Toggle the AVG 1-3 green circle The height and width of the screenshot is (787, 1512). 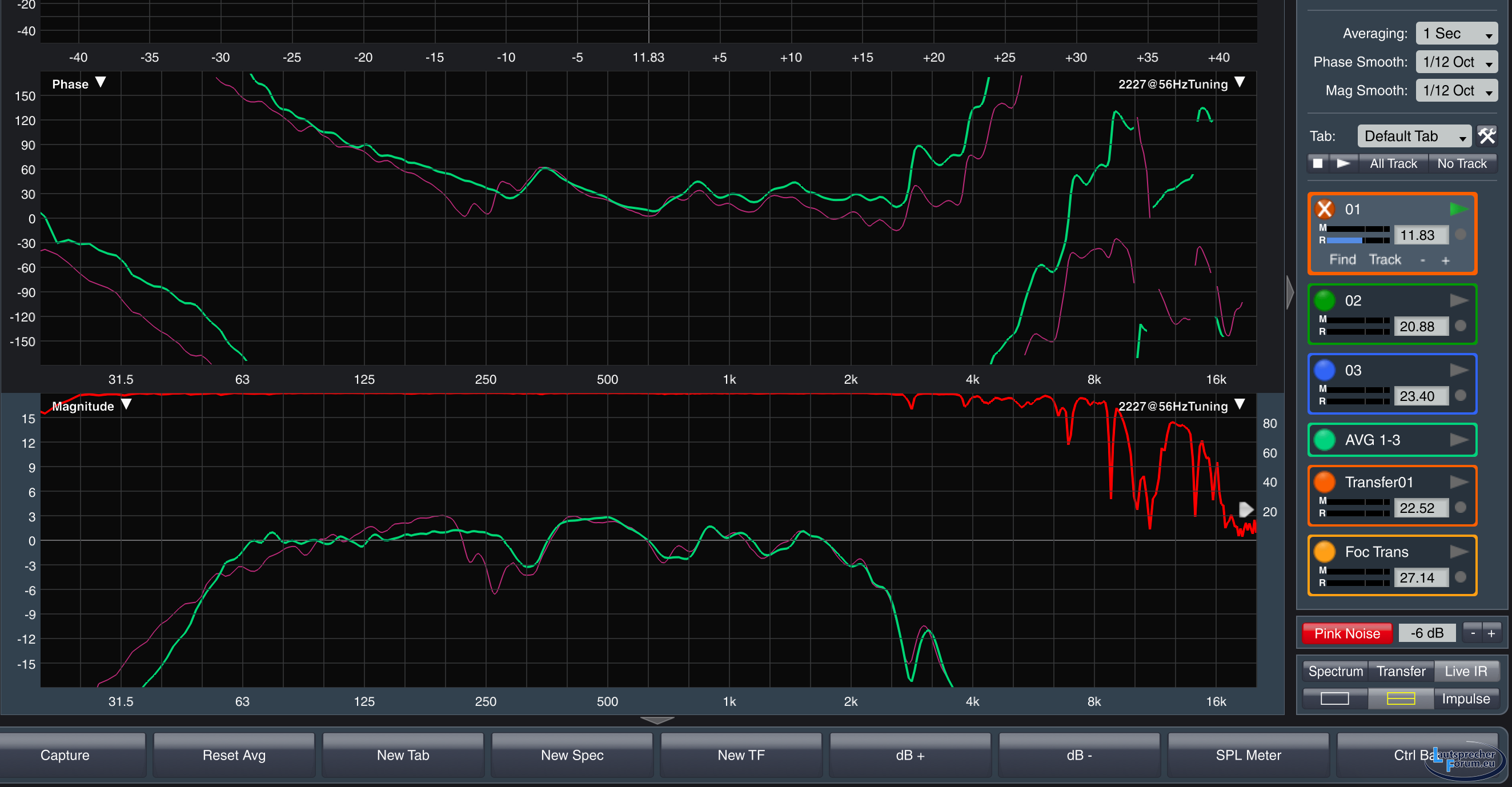(1325, 440)
